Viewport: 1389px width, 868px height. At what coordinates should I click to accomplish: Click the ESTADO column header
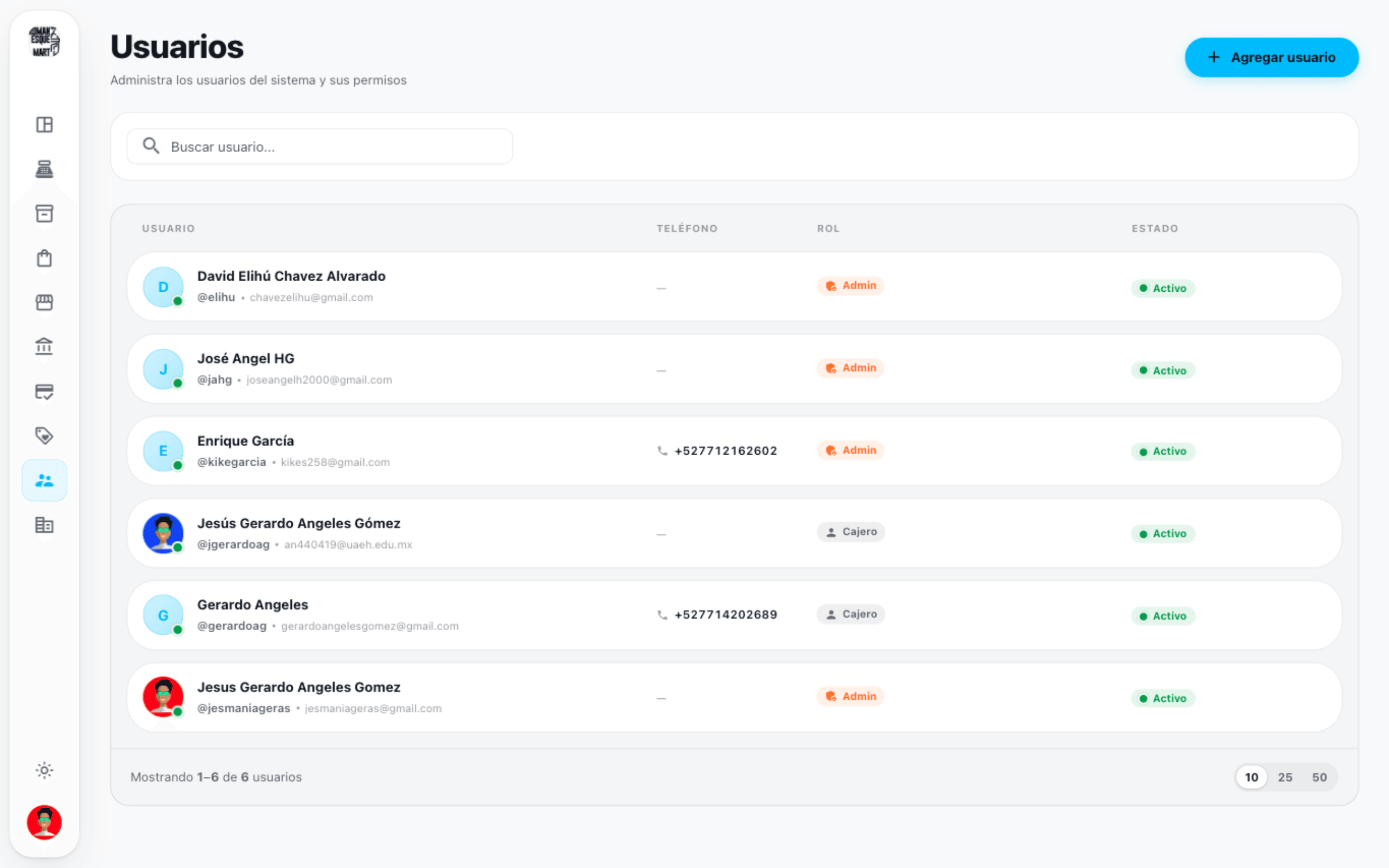1155,229
